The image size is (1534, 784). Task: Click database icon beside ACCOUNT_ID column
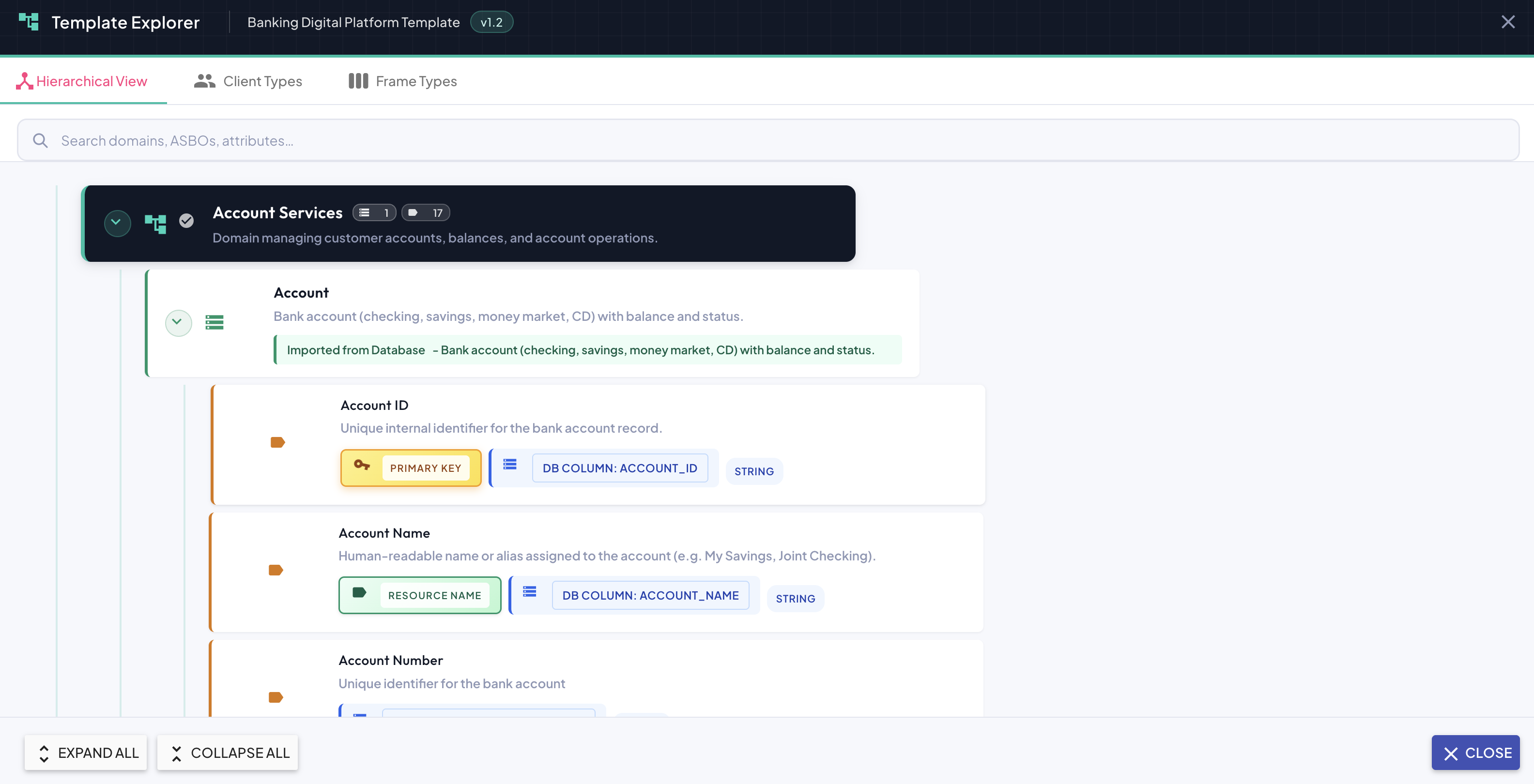510,464
